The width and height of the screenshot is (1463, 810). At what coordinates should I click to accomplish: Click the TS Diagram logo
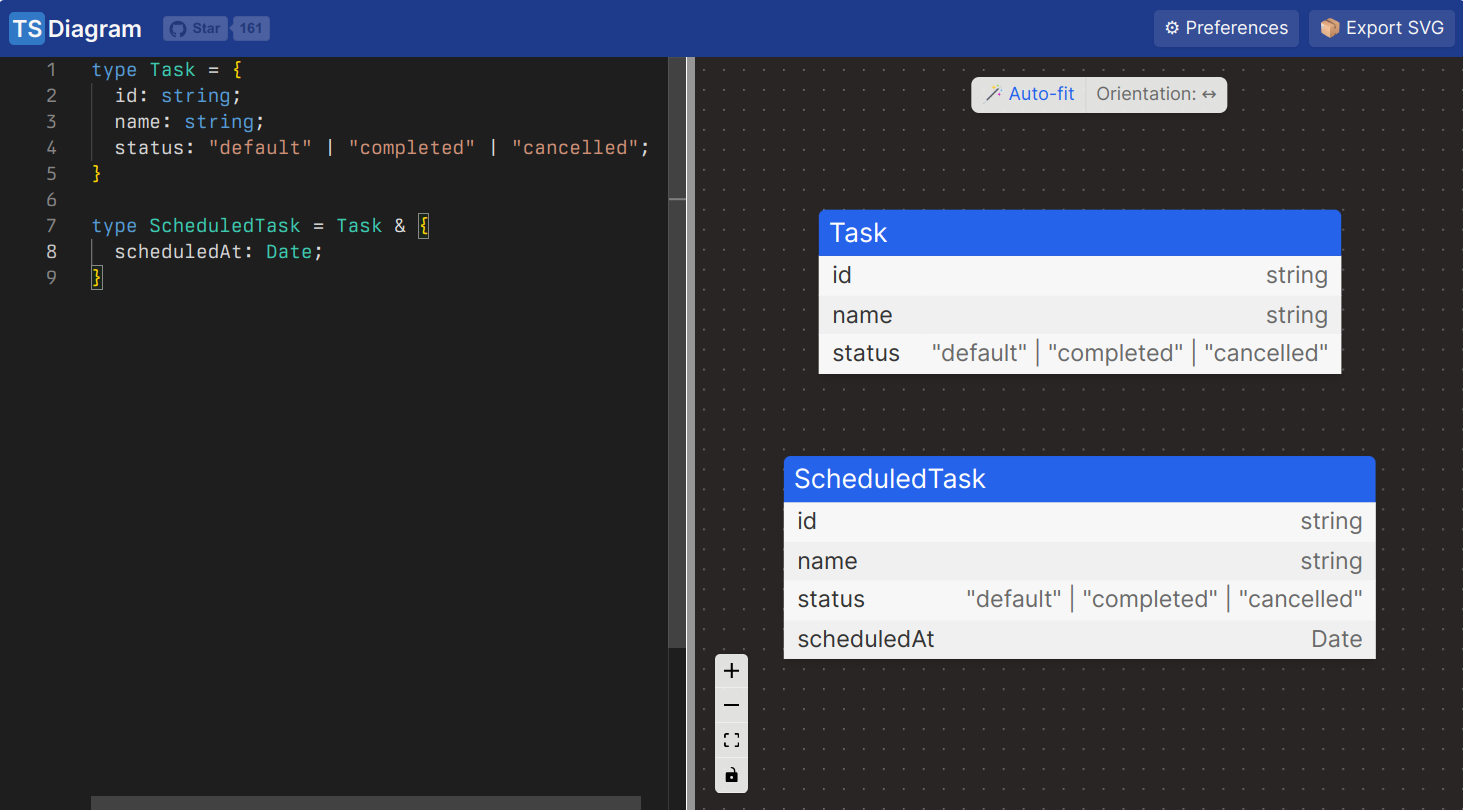[x=76, y=28]
